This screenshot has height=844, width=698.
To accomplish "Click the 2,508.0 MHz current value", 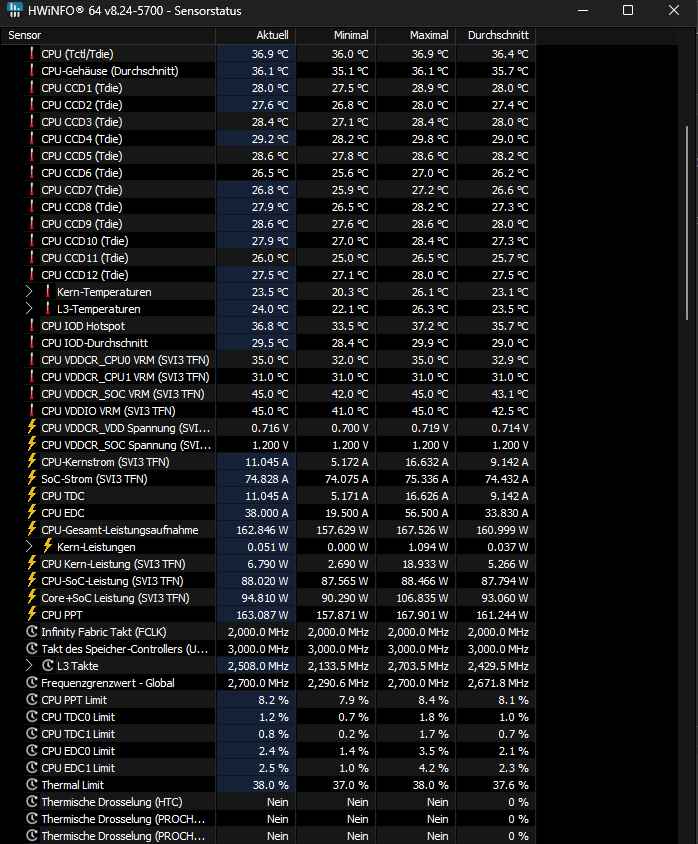I will (258, 666).
